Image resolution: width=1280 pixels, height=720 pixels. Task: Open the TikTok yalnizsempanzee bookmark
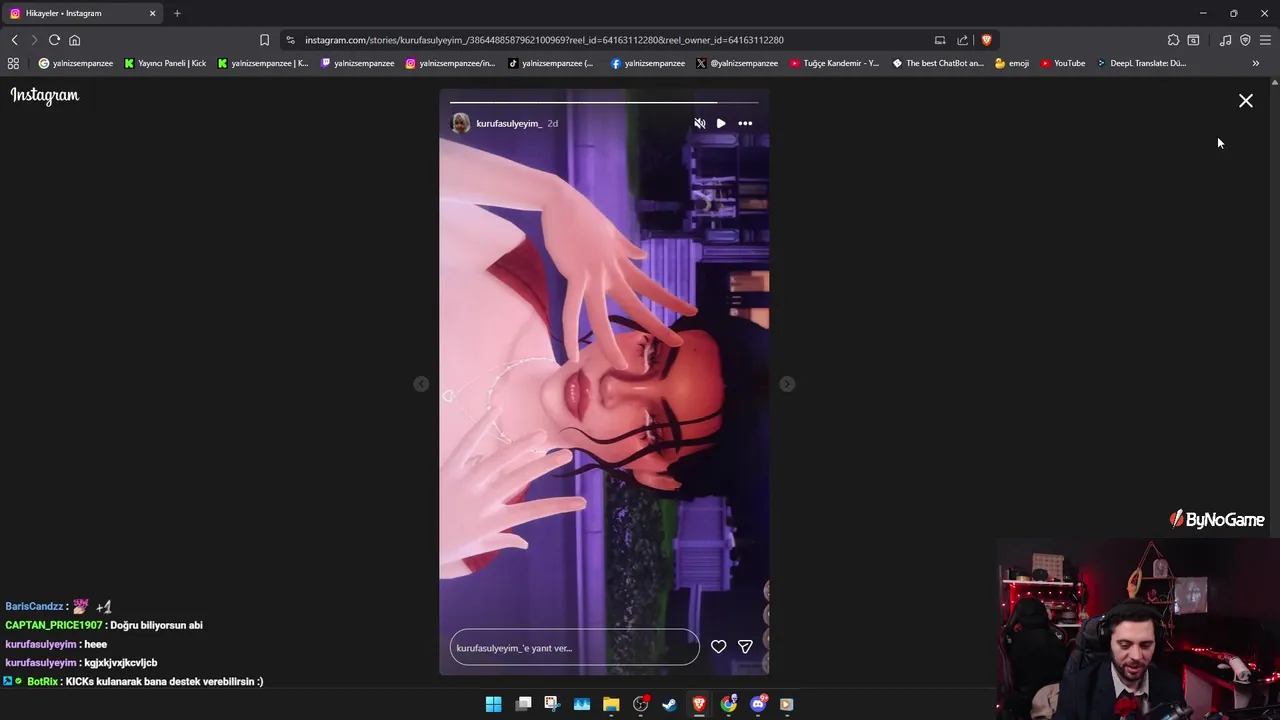tap(550, 63)
